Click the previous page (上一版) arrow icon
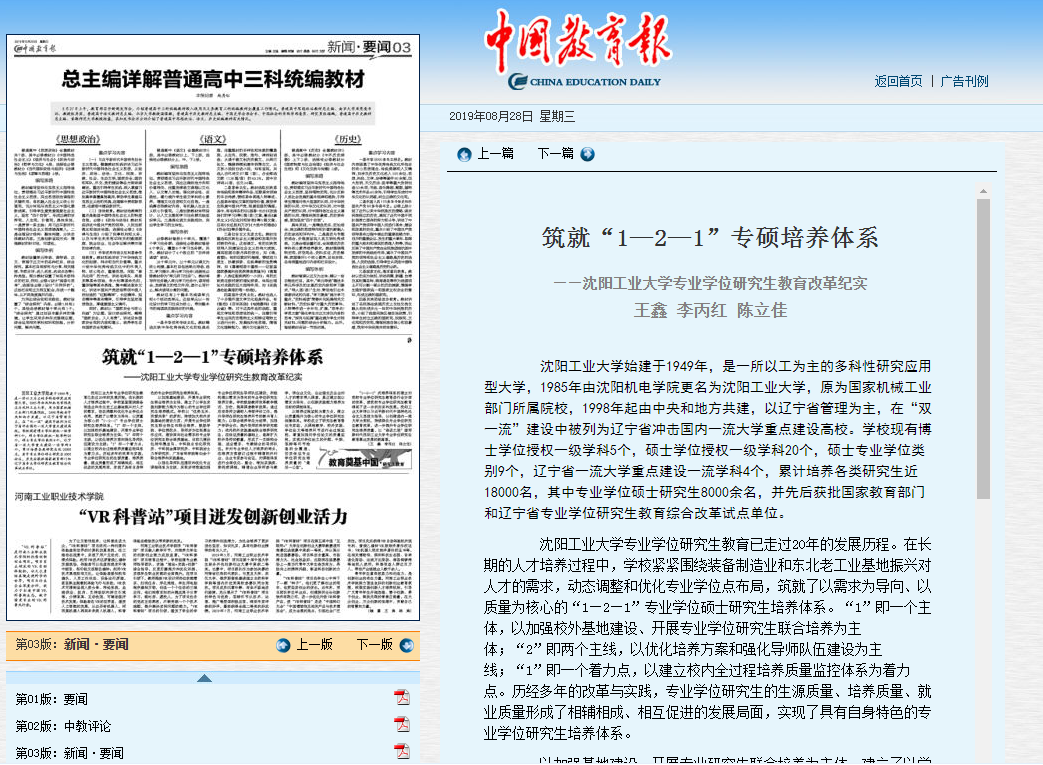1043x765 pixels. point(283,645)
